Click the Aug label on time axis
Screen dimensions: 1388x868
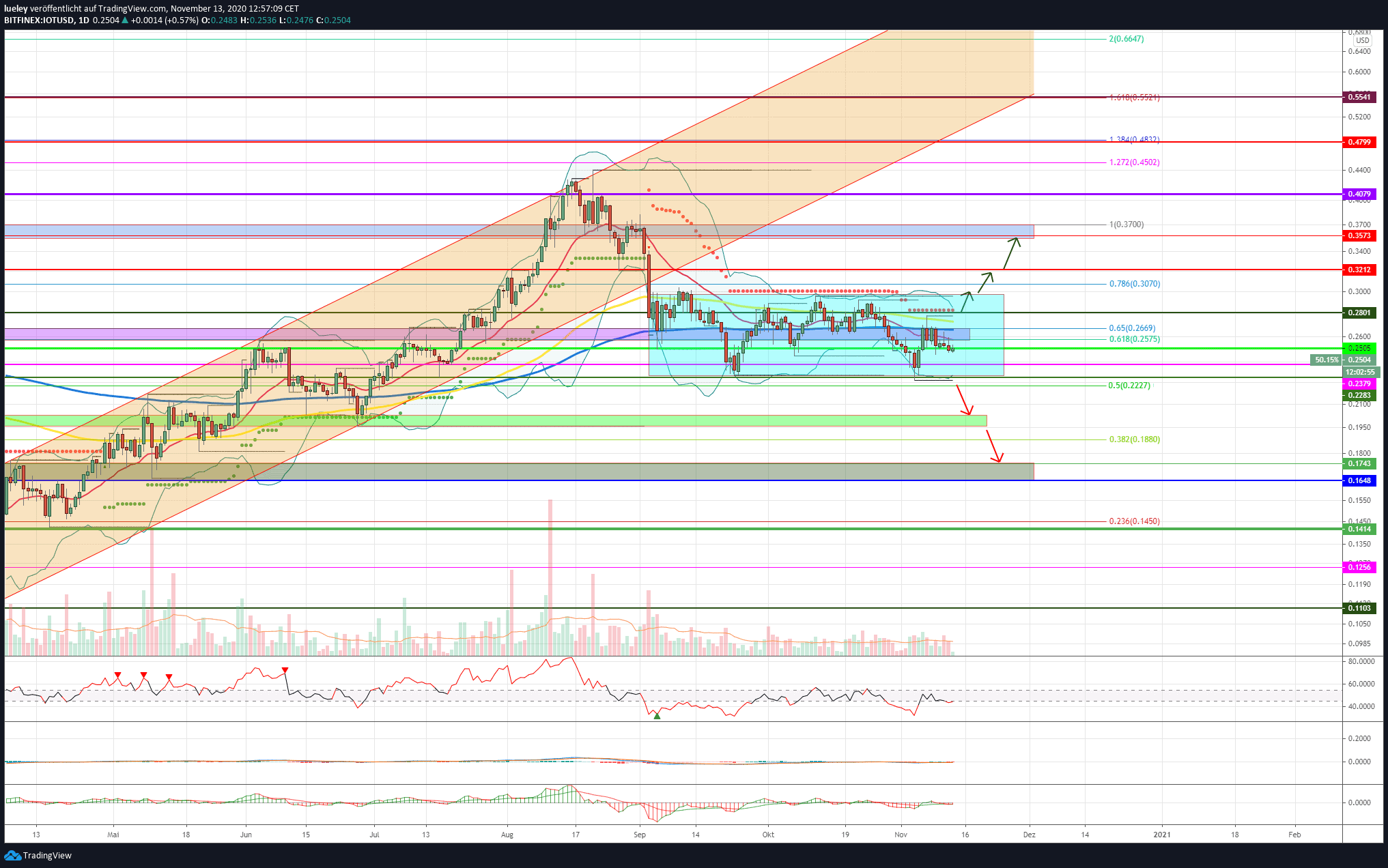[507, 835]
